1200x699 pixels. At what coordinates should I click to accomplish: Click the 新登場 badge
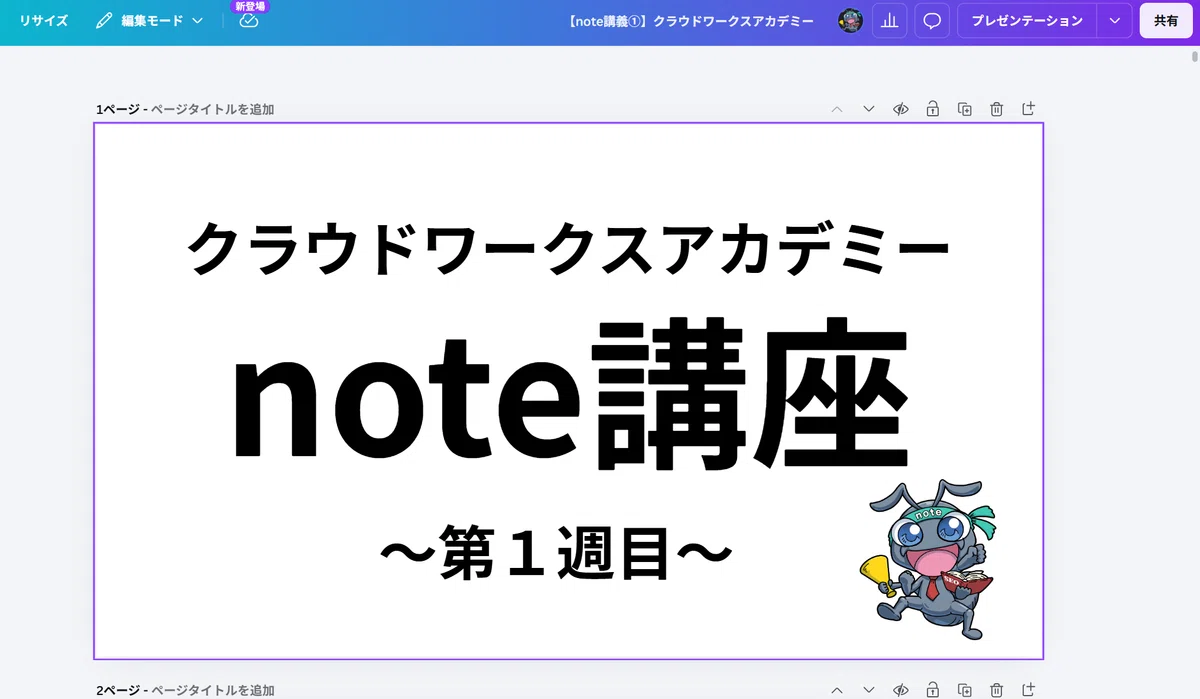coord(250,6)
